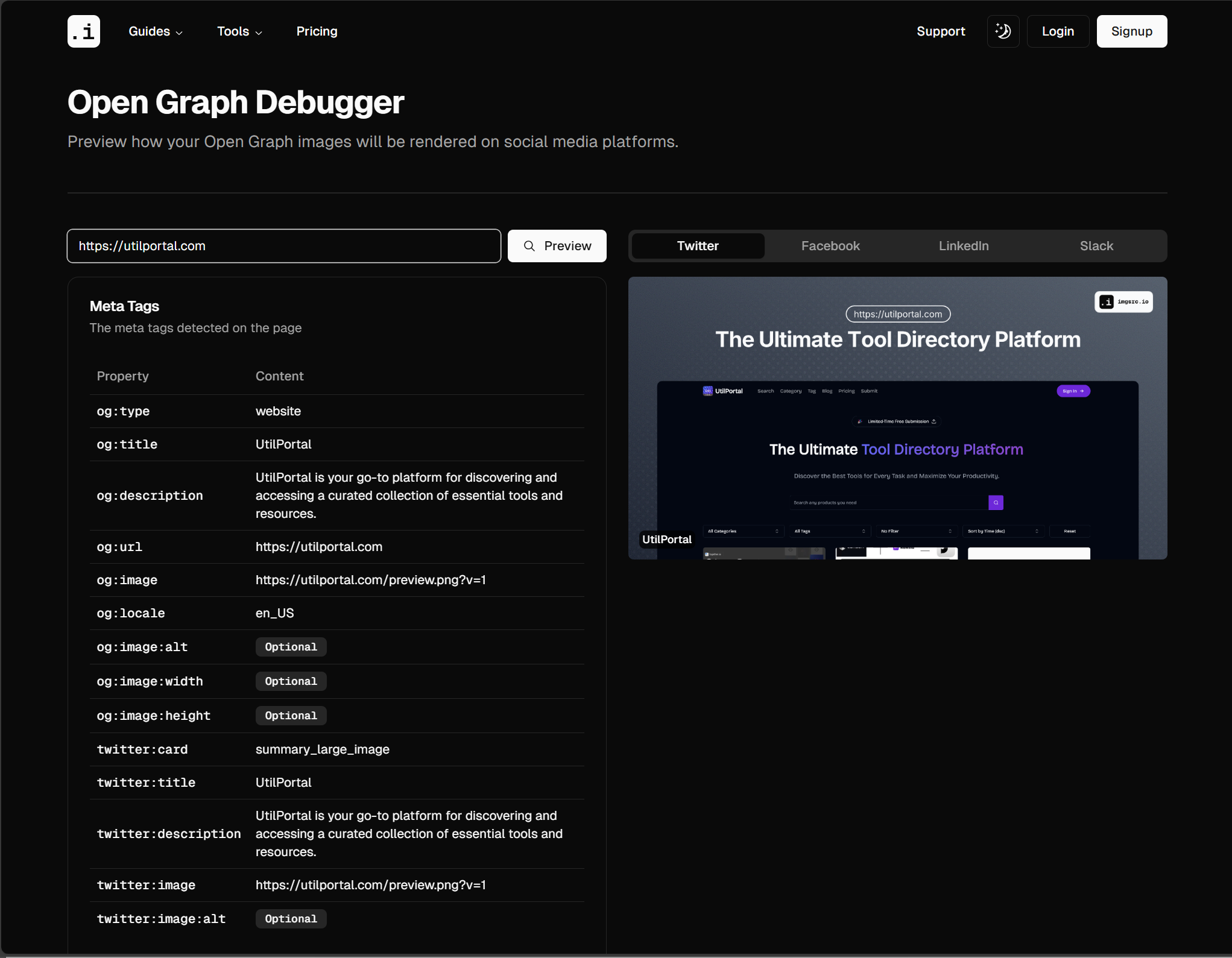The height and width of the screenshot is (958, 1232).
Task: Expand the Tools dropdown menu
Action: 239,31
